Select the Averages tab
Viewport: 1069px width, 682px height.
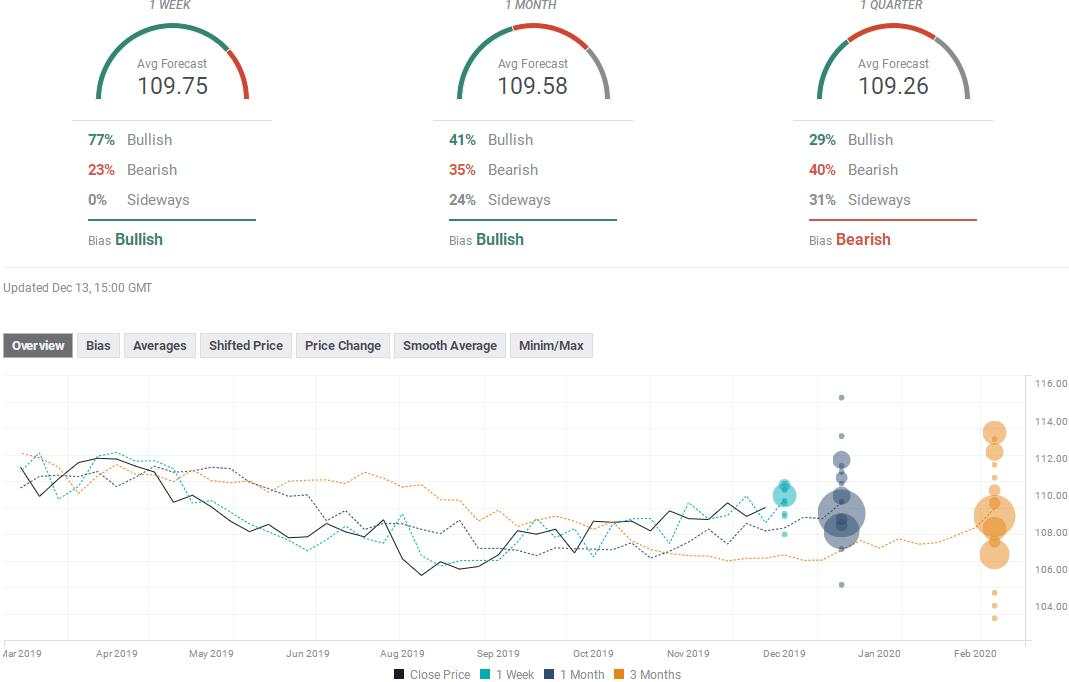click(160, 346)
